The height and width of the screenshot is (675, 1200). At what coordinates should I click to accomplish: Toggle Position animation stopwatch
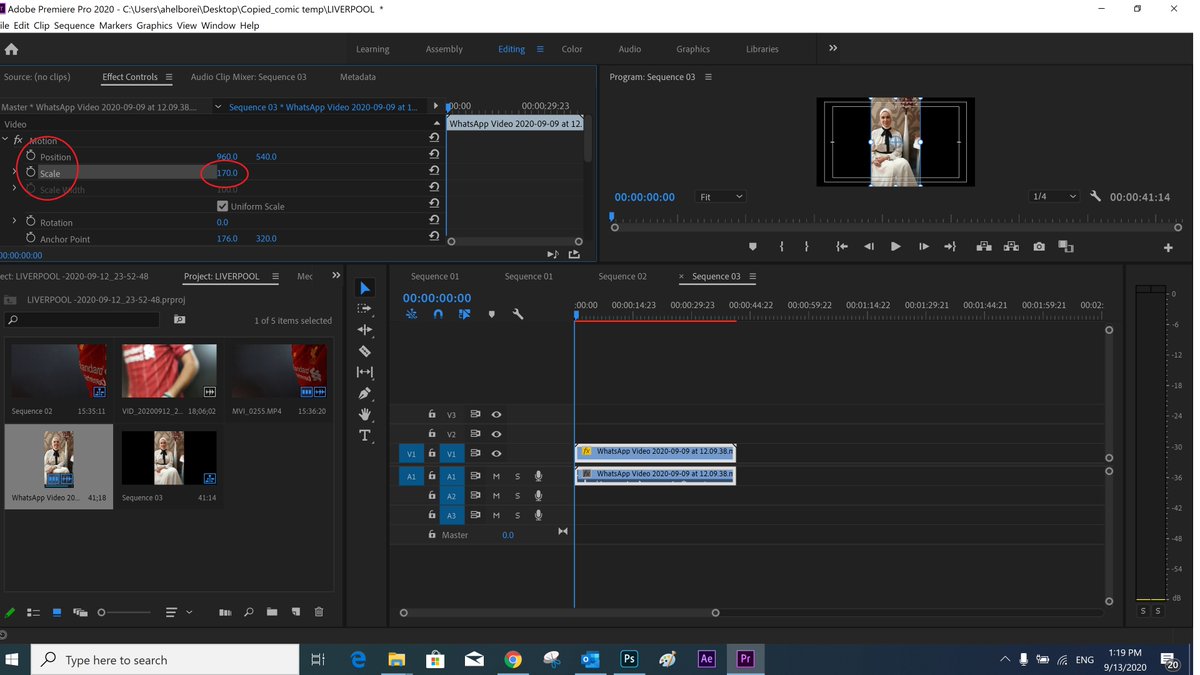tap(31, 156)
